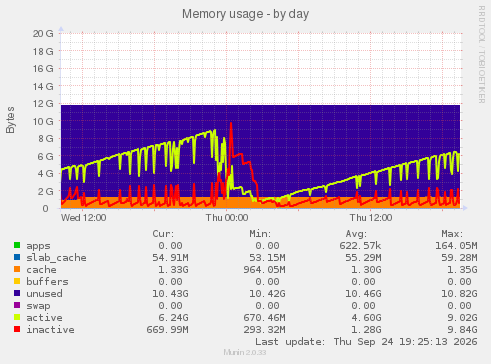Click the apps Max value 164.05M
Screen dimensions: 491x364
(456, 246)
